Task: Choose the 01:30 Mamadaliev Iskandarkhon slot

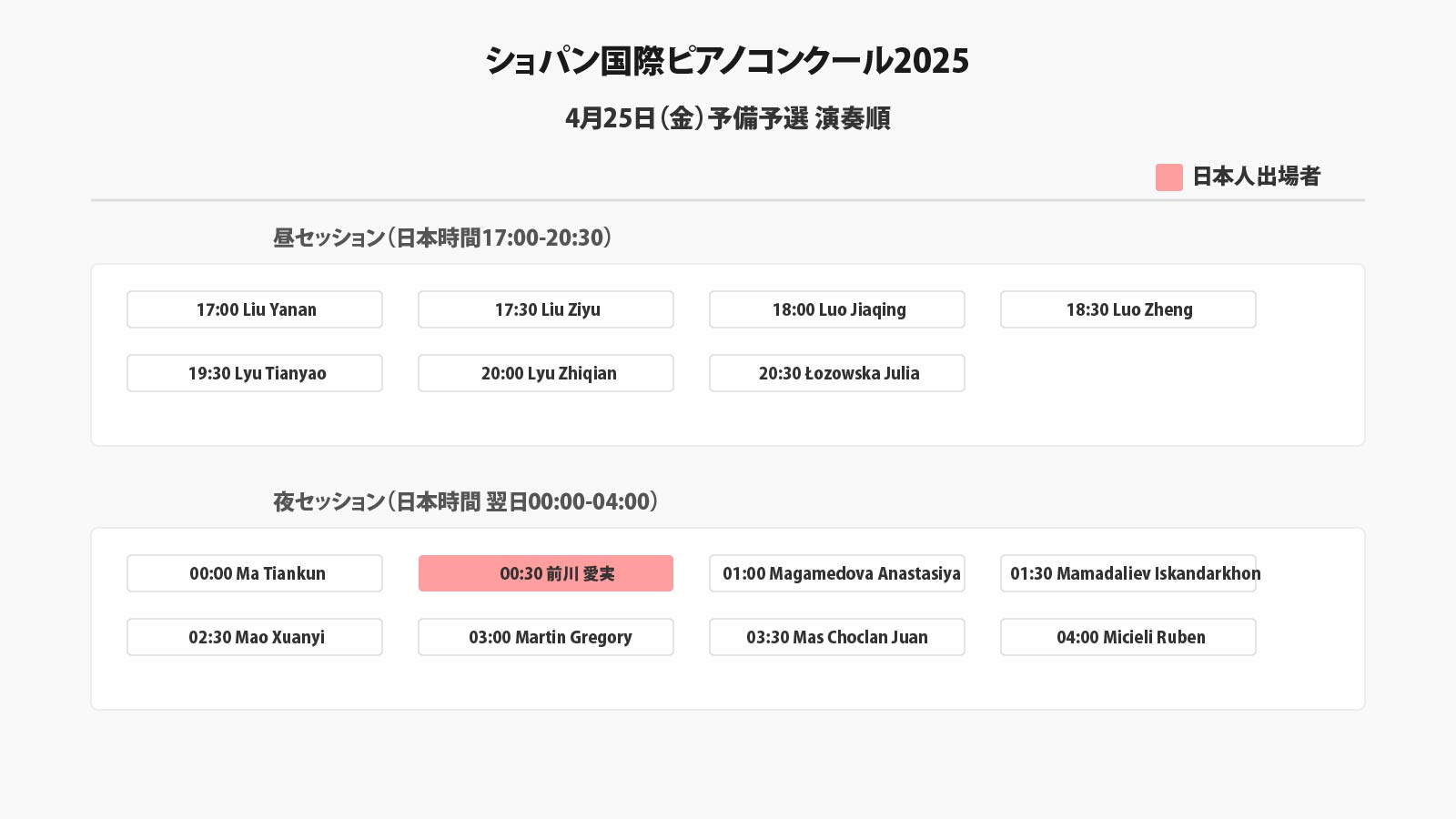Action: point(1128,573)
